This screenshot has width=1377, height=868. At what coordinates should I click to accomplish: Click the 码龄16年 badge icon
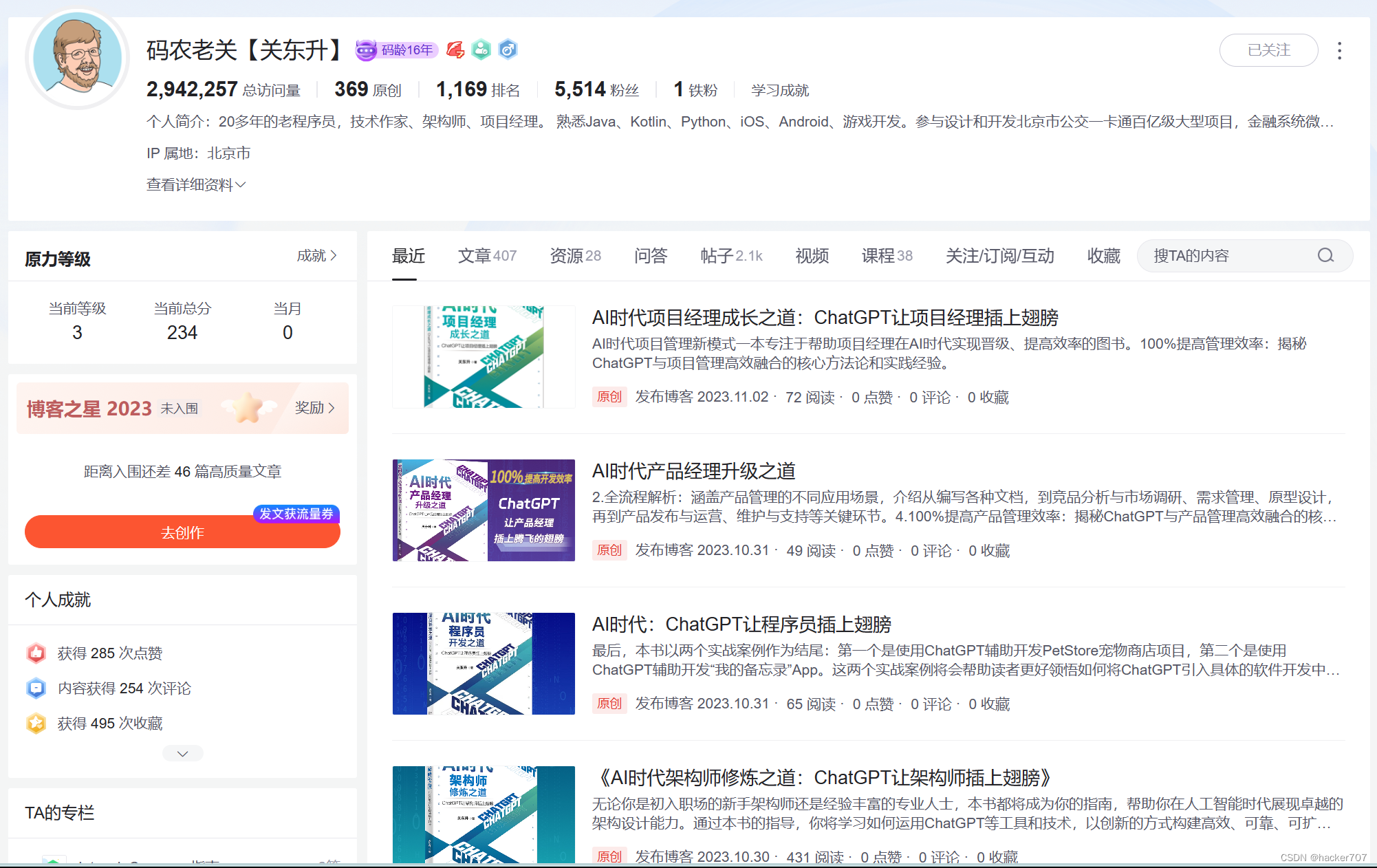367,50
